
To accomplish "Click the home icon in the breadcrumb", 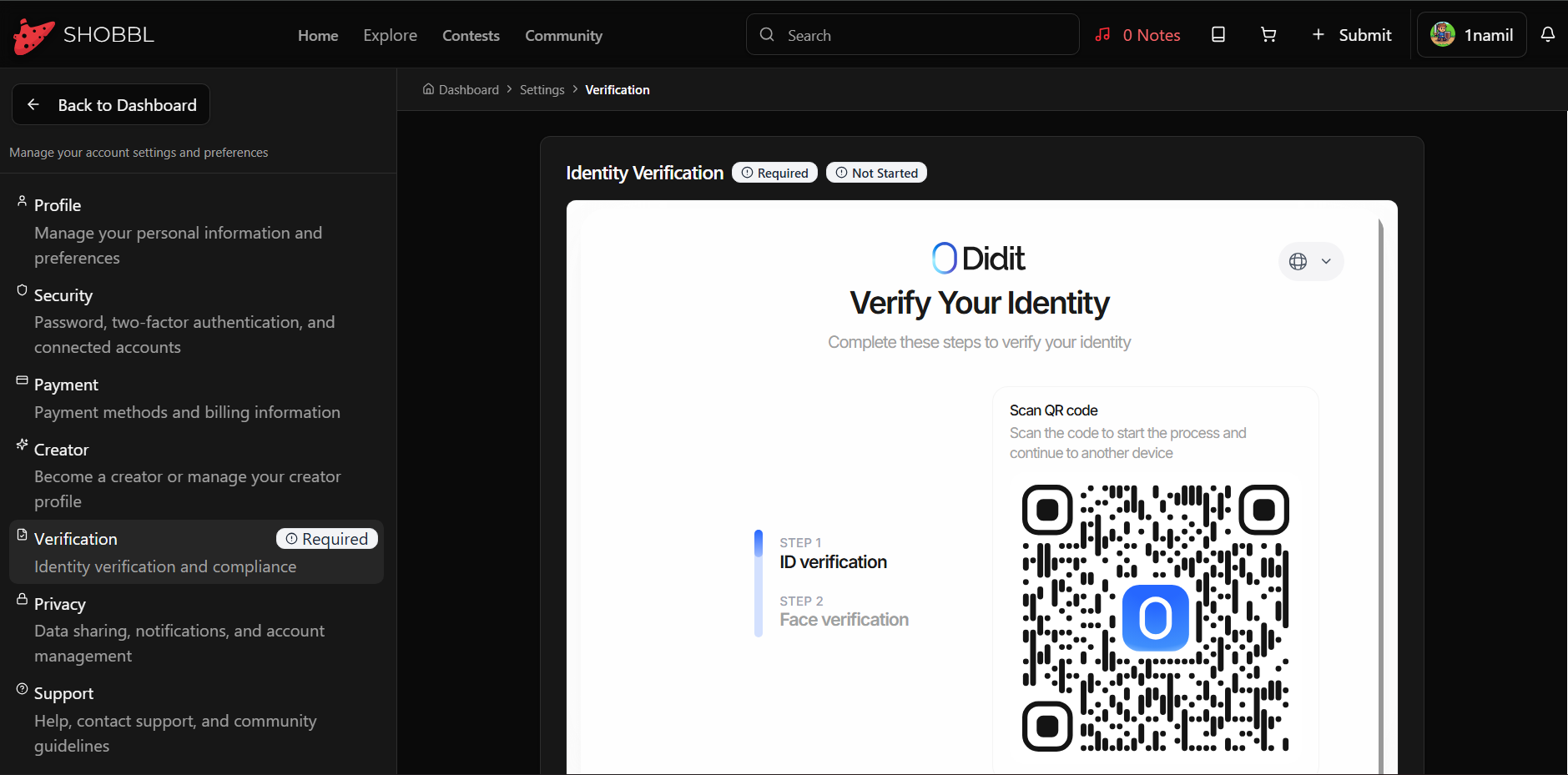I will [427, 89].
